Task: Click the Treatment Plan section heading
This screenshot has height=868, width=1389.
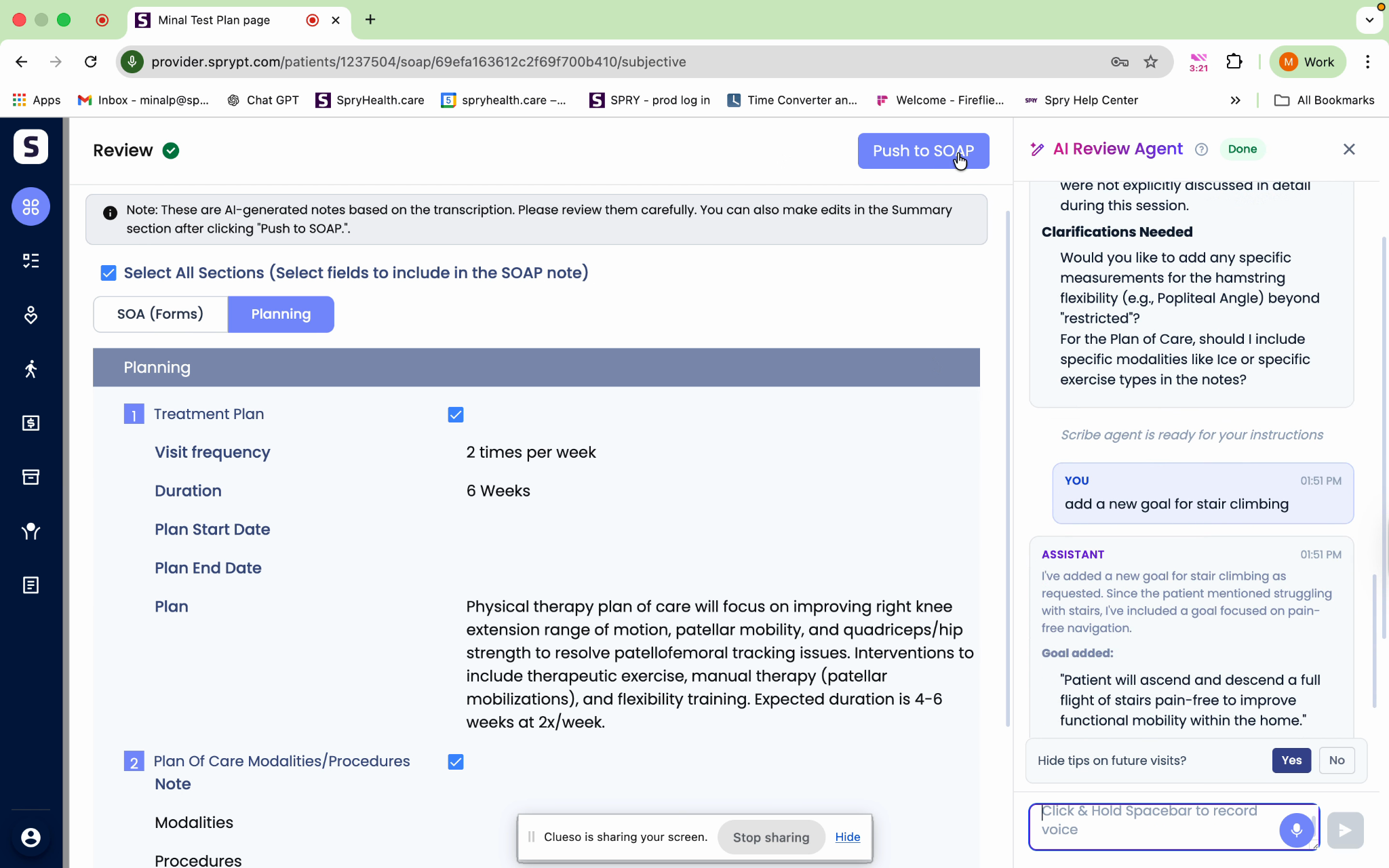Action: tap(209, 414)
